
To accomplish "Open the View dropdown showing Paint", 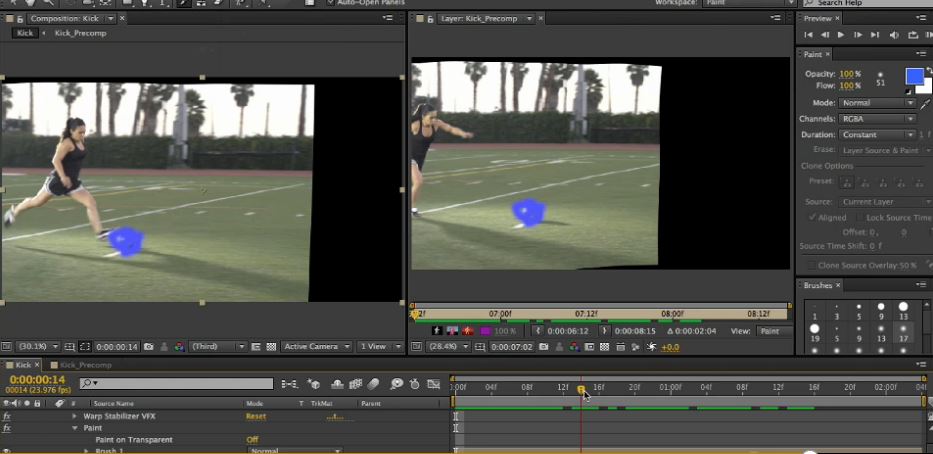I will [774, 331].
